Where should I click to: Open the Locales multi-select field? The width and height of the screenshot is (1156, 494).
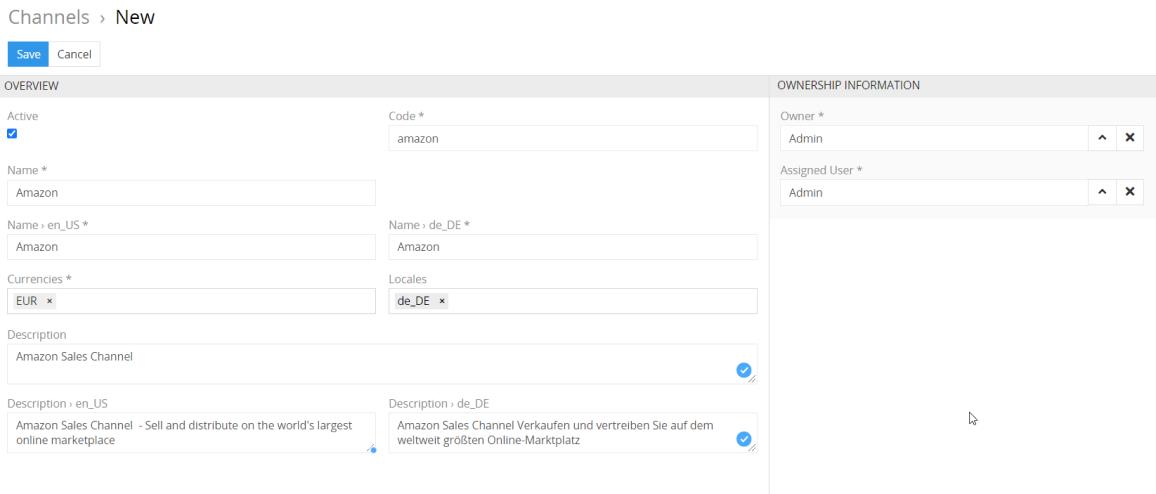600,301
